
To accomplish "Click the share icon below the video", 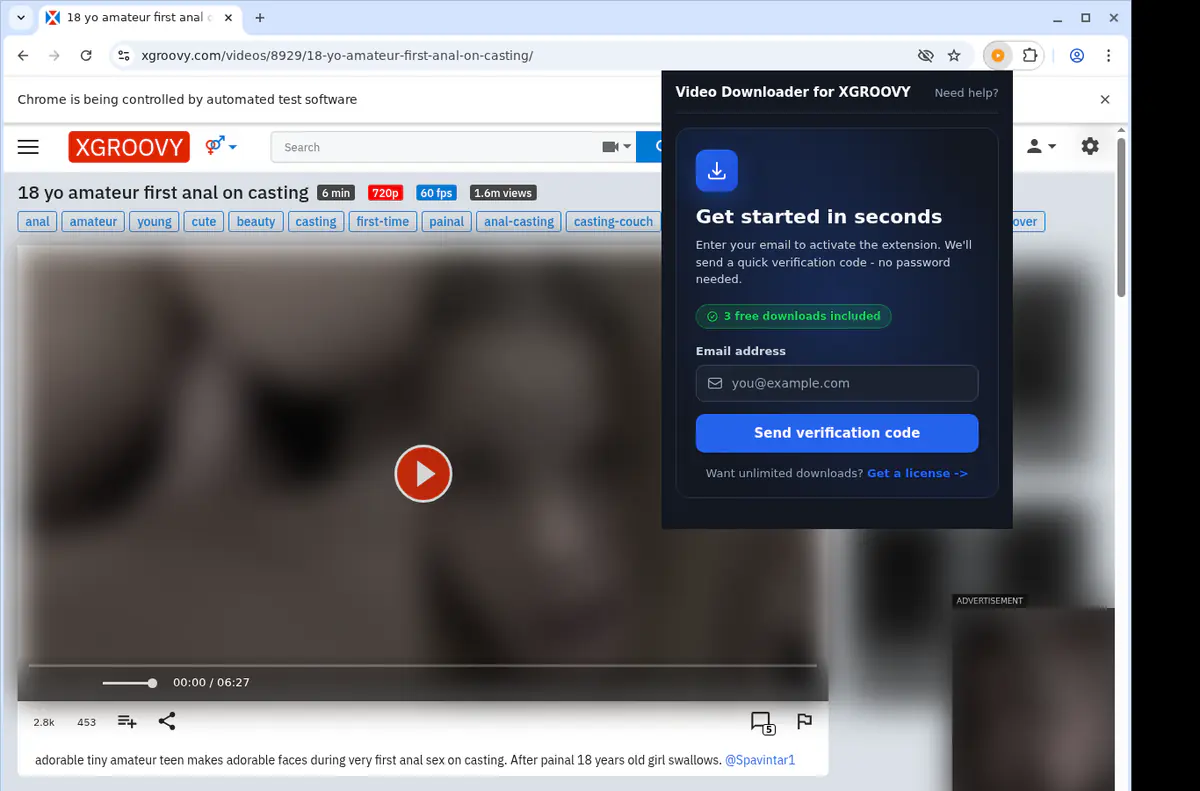I will [167, 721].
